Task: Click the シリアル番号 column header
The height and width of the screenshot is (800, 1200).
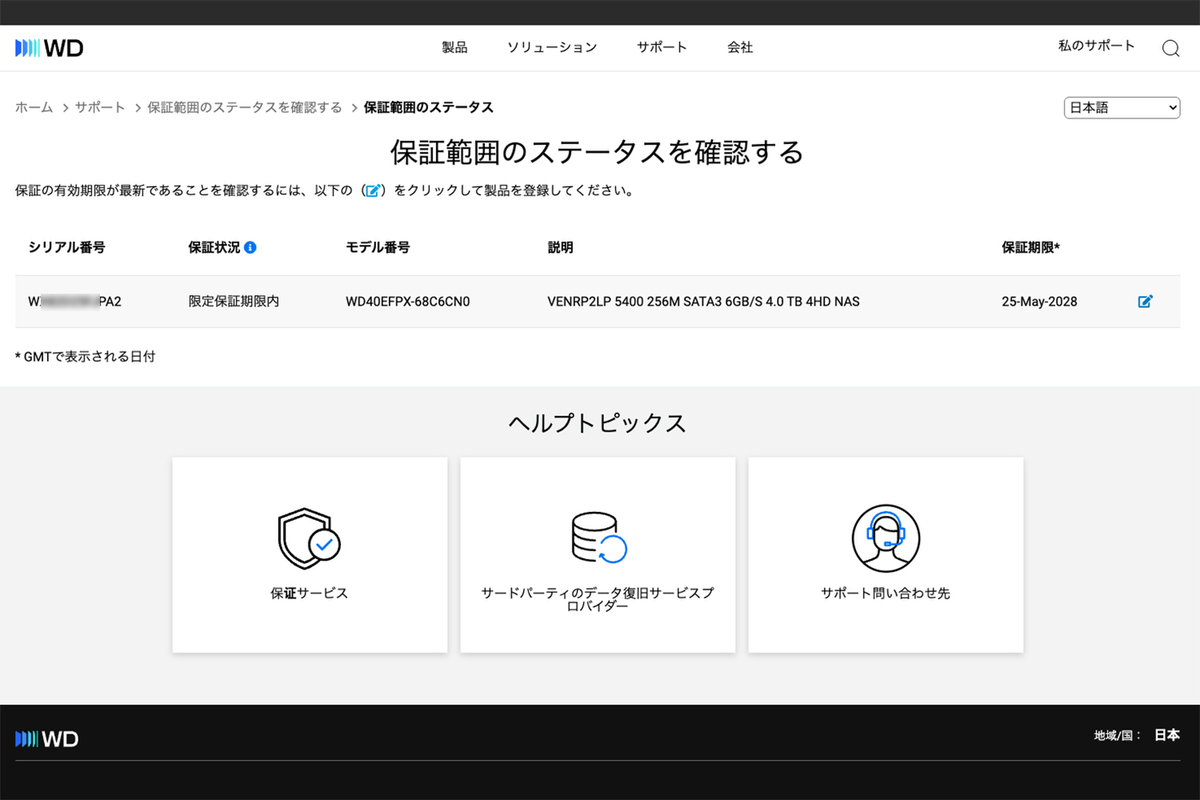Action: click(x=67, y=247)
